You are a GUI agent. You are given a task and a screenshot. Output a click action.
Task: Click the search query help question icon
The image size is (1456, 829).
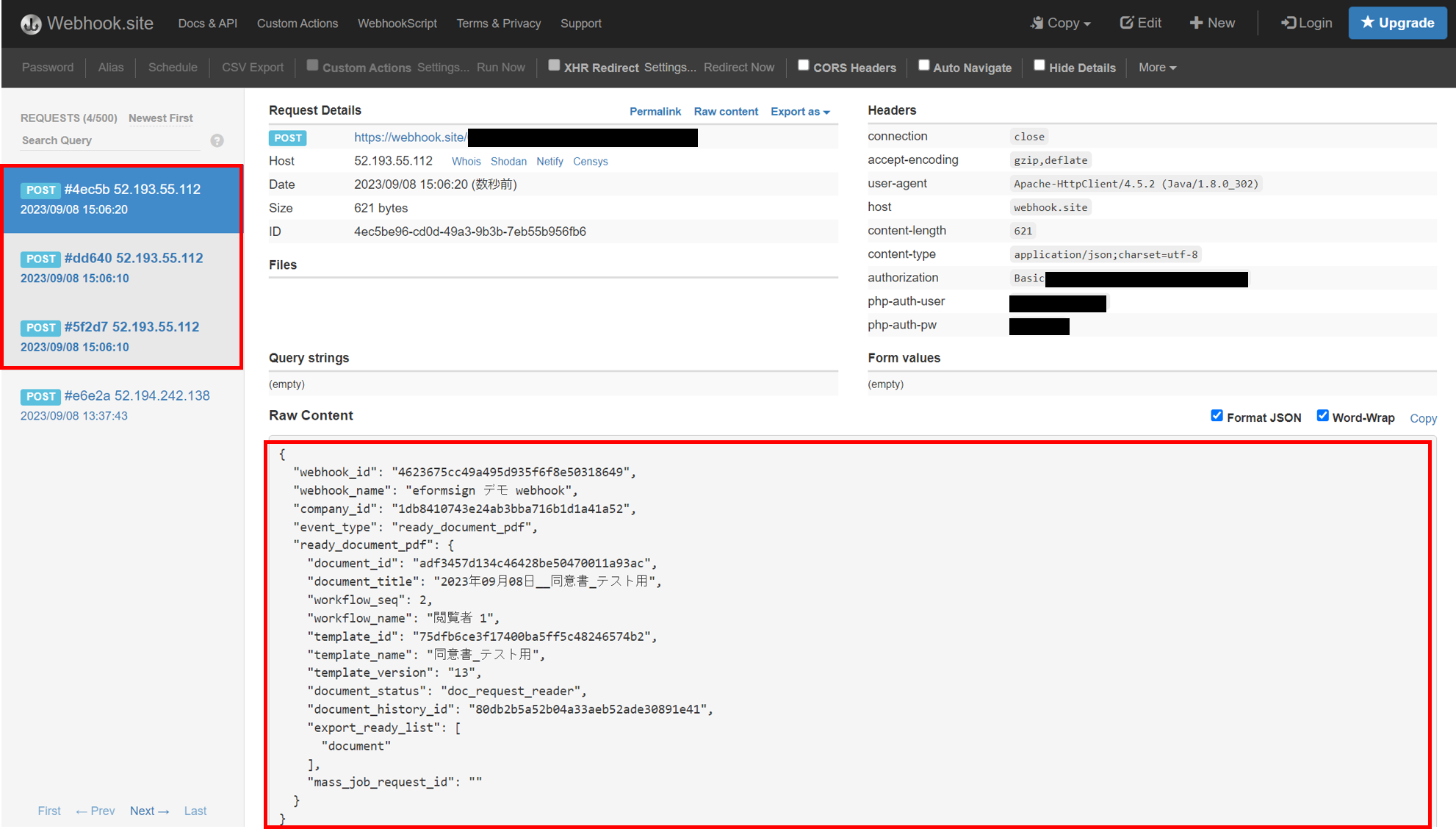(x=217, y=140)
